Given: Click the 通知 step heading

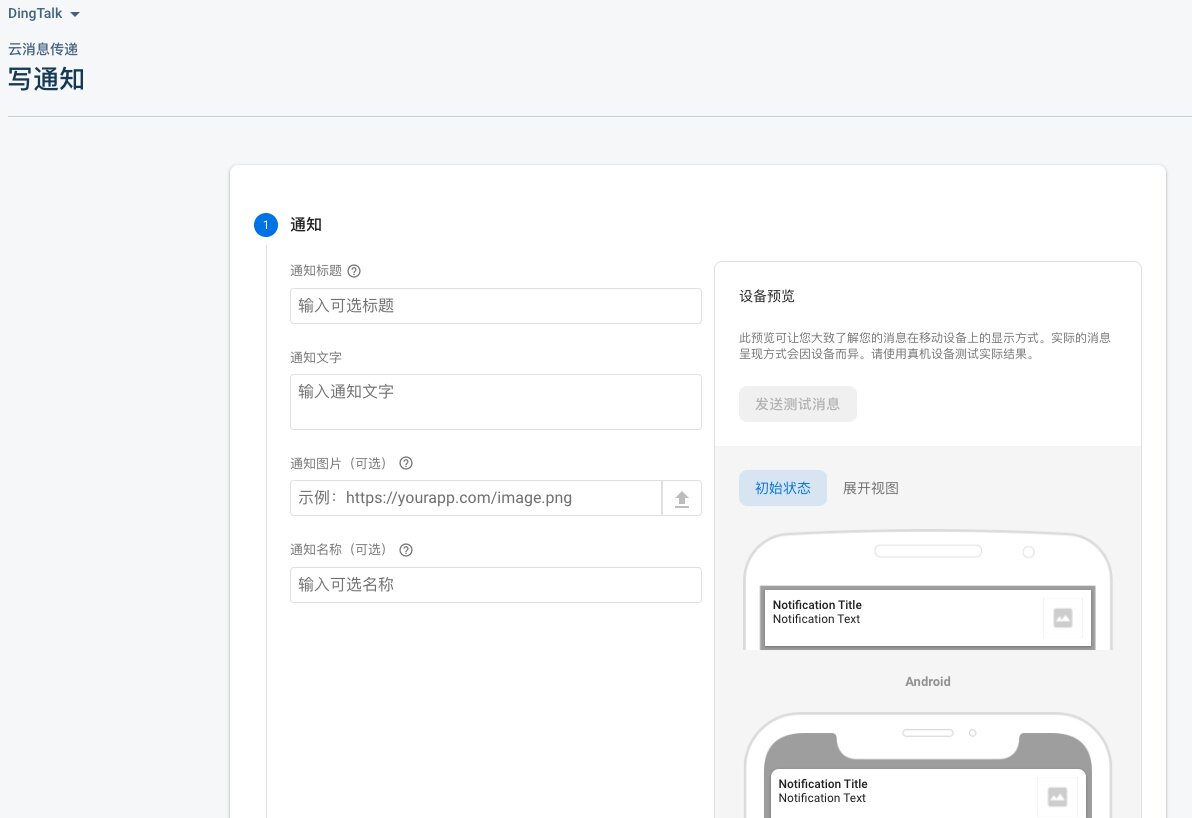Looking at the screenshot, I should click(x=306, y=225).
